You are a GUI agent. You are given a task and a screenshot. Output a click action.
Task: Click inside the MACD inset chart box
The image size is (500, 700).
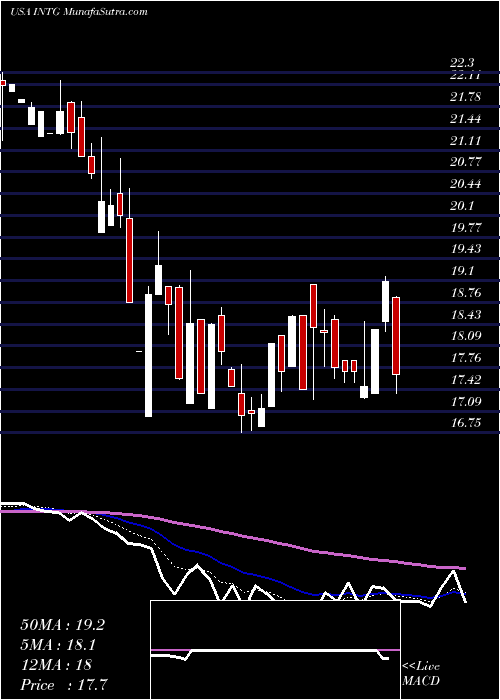coord(275,650)
